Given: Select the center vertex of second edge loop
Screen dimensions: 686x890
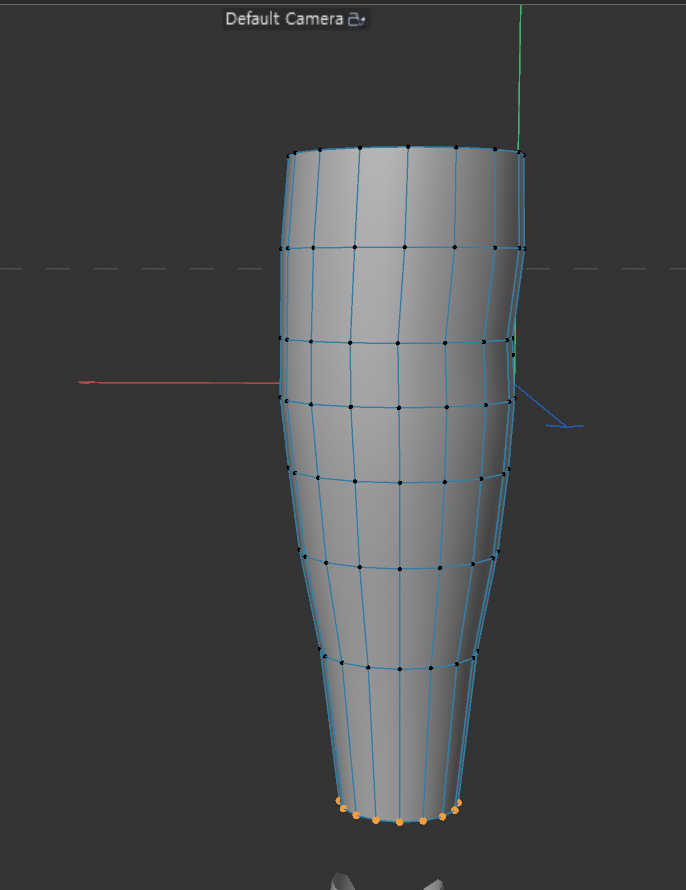Looking at the screenshot, I should pyautogui.click(x=405, y=246).
